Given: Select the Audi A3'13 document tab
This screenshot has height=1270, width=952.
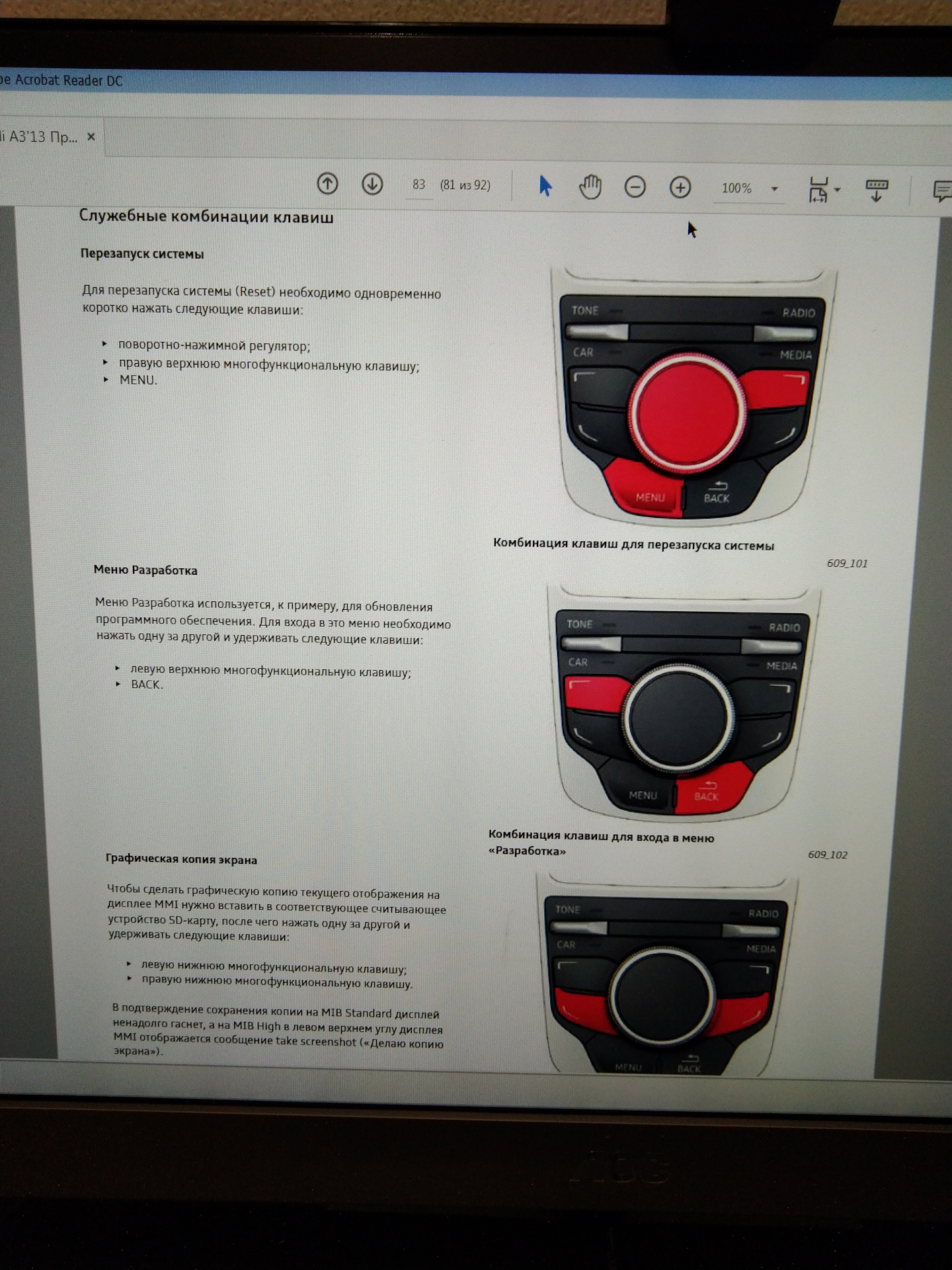Looking at the screenshot, I should [40, 137].
